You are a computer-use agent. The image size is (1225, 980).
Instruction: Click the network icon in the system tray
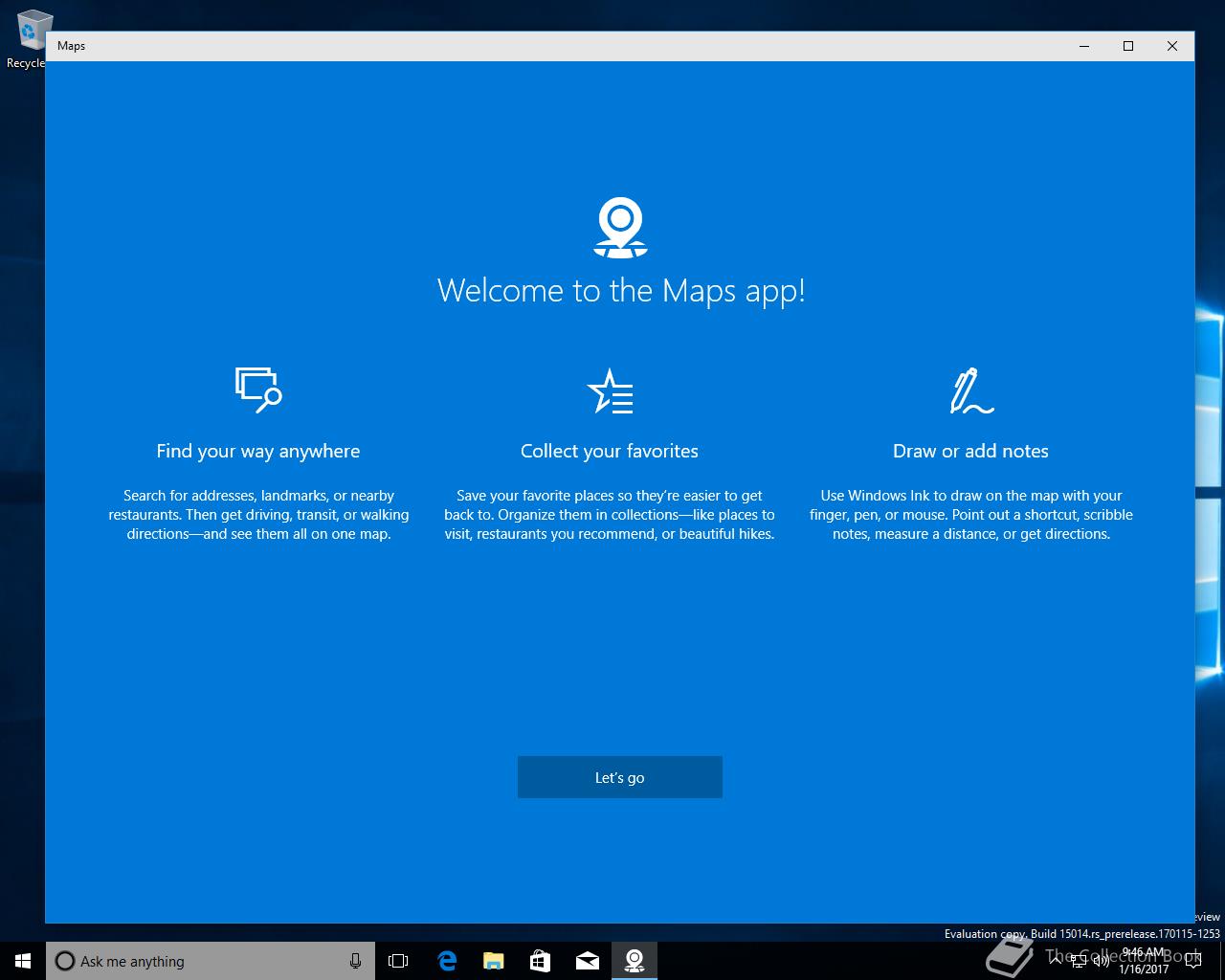(x=1079, y=961)
